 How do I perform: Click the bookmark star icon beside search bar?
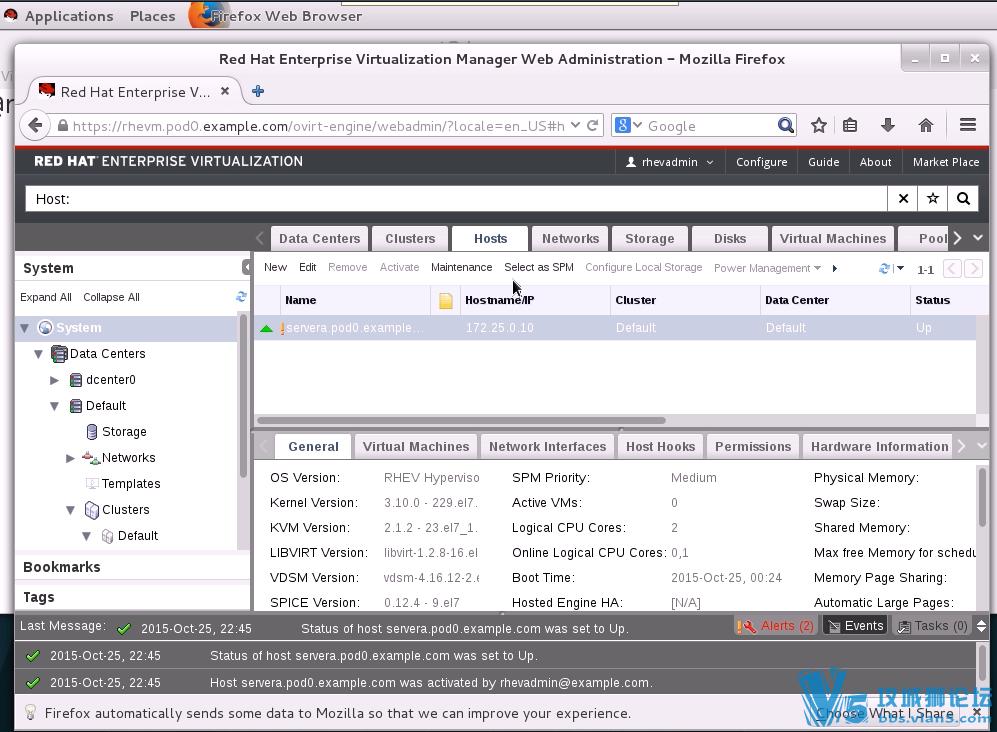pyautogui.click(x=933, y=199)
